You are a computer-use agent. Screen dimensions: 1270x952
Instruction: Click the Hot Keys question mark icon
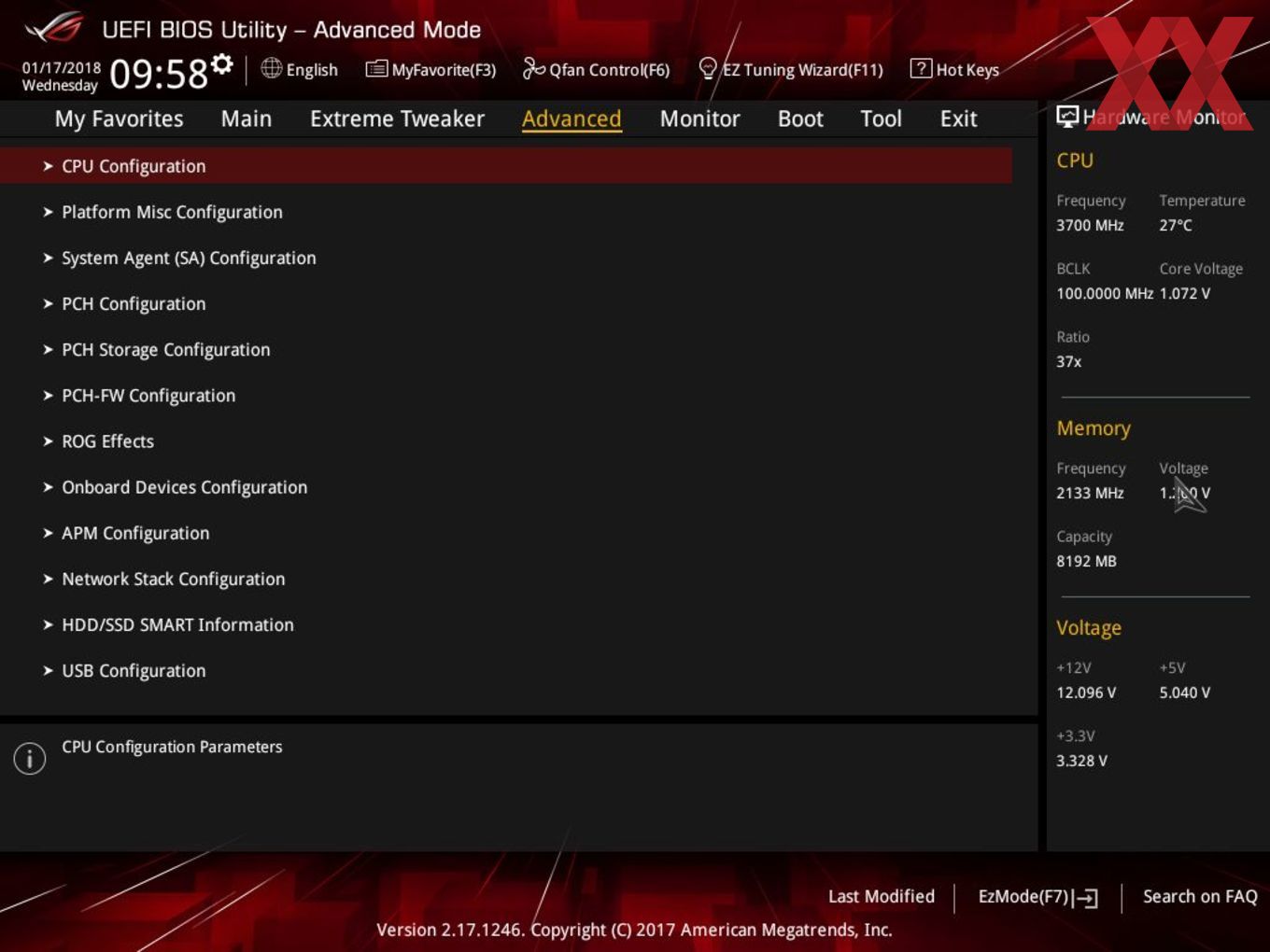921,68
